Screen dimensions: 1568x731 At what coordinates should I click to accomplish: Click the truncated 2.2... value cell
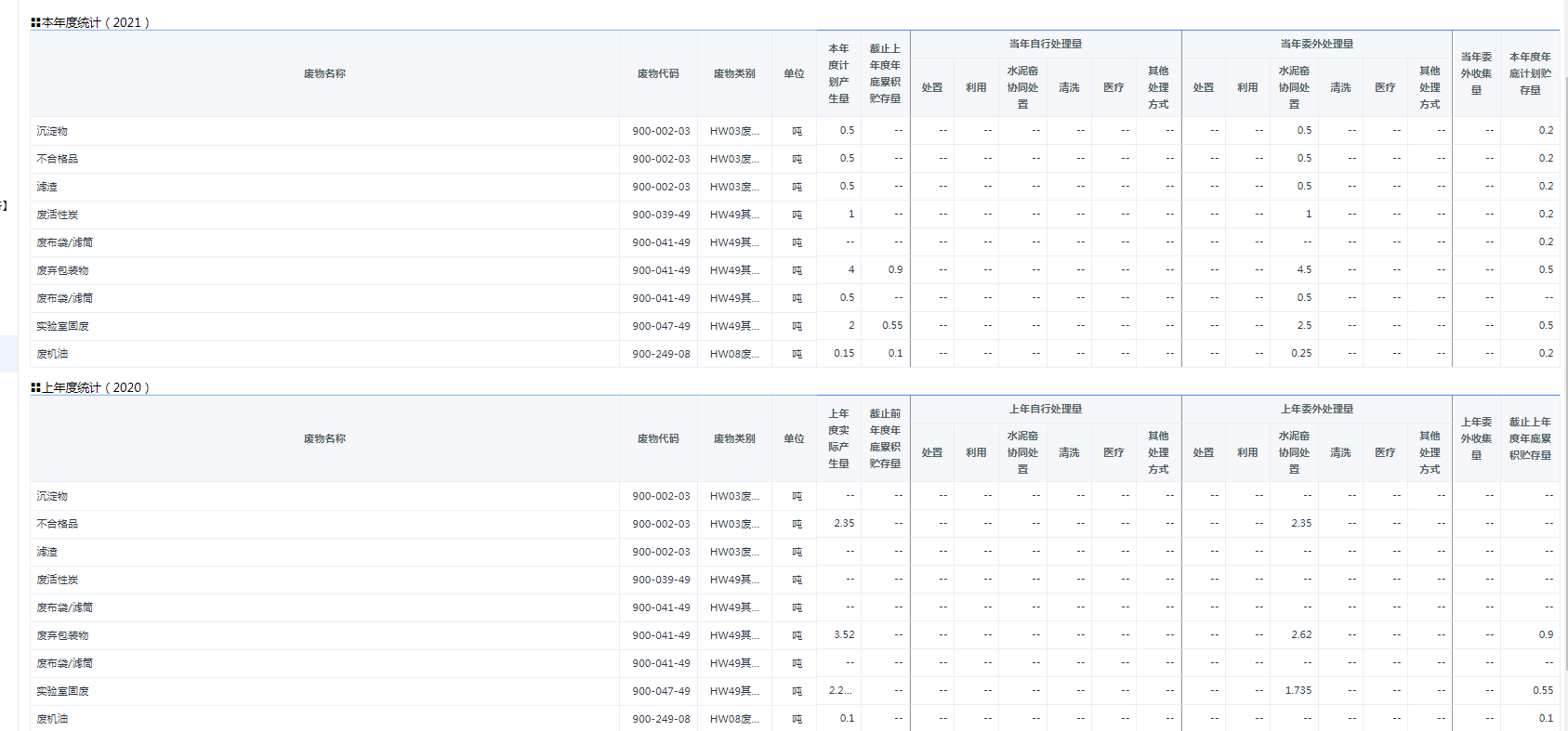pyautogui.click(x=839, y=691)
